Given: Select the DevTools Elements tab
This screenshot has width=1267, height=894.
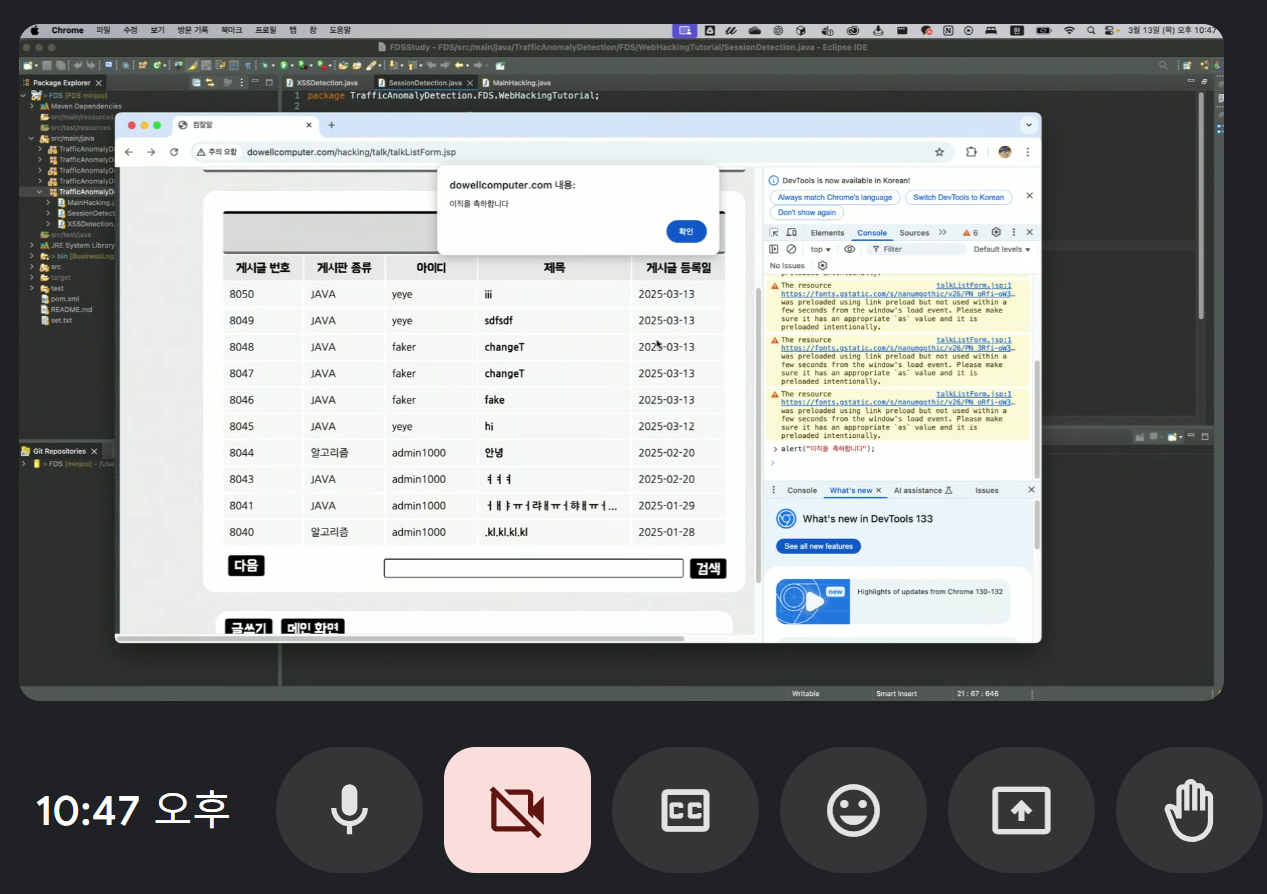Looking at the screenshot, I should tap(827, 233).
